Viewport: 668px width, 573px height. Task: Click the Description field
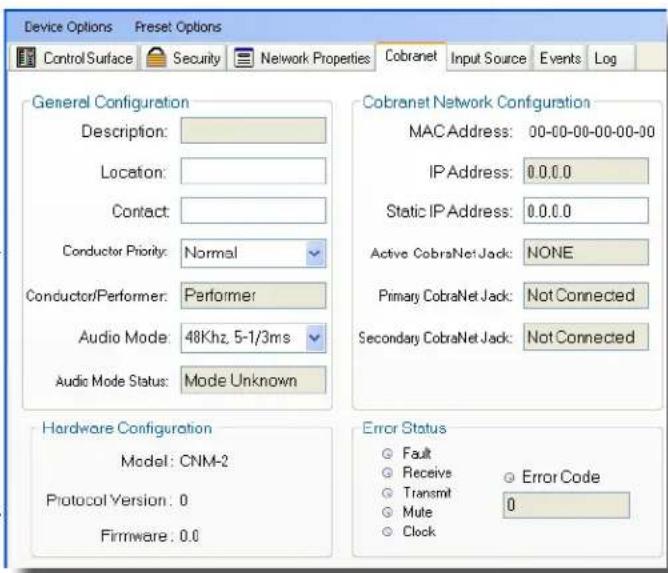(253, 130)
